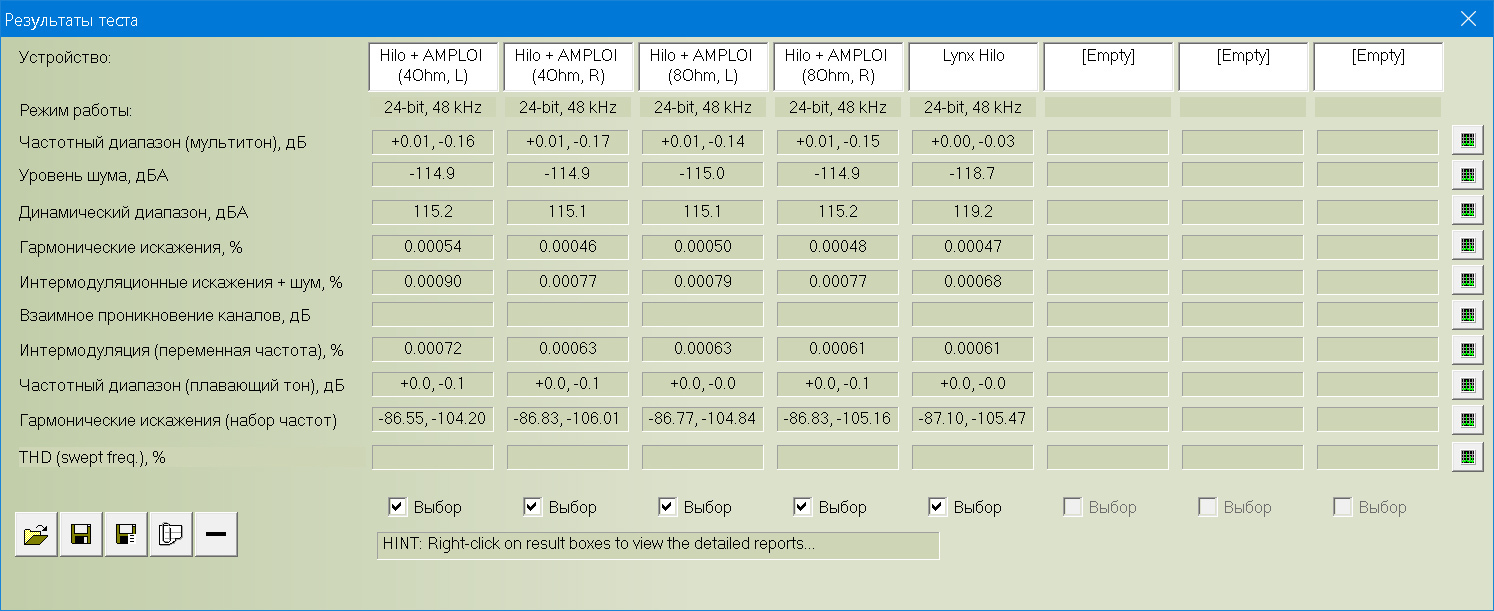1494x611 pixels.
Task: Uncheck Выбор under Hilo + AMPLOI (4Ohm, L)
Action: point(398,507)
